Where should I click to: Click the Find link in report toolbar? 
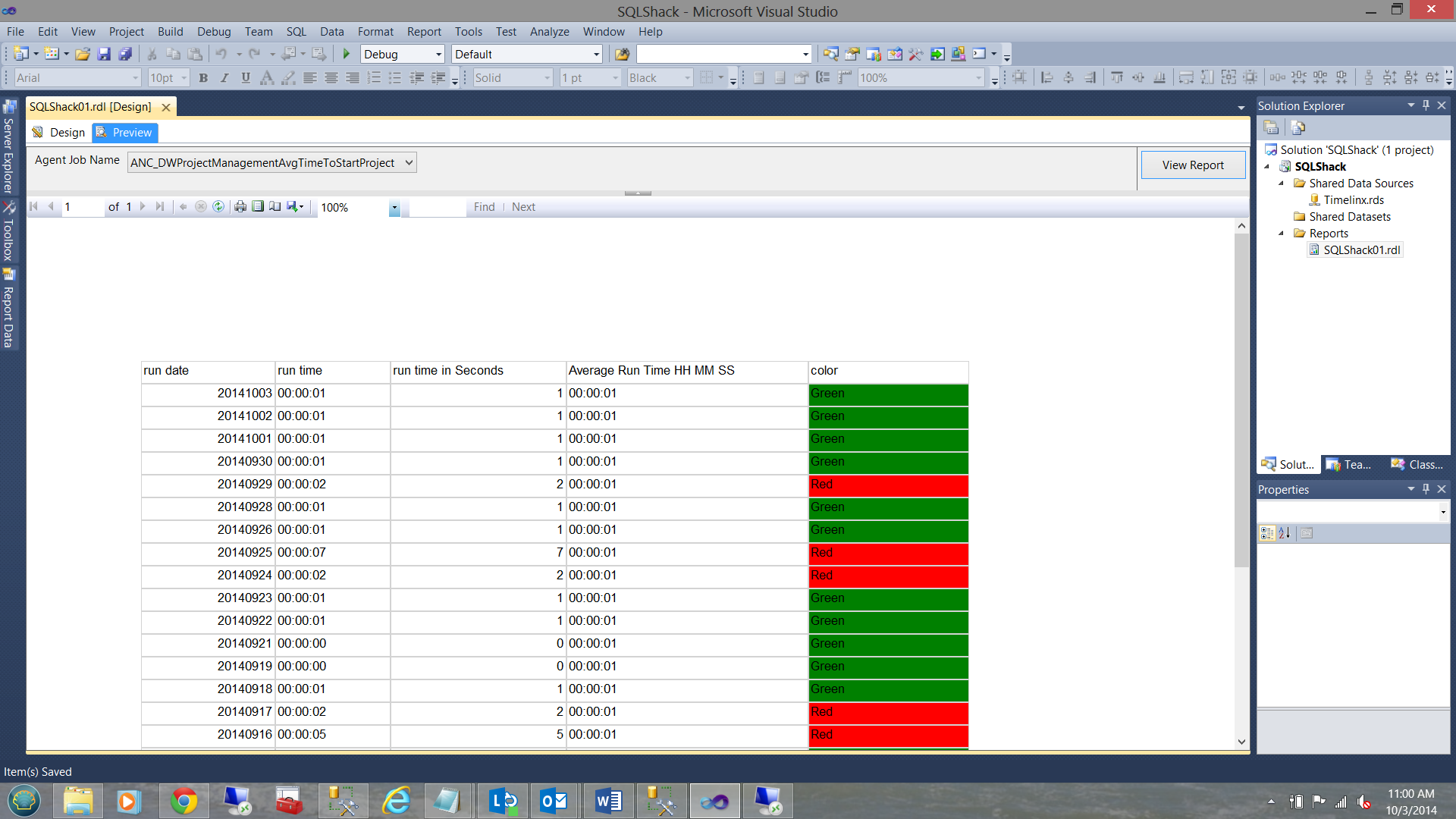[484, 207]
